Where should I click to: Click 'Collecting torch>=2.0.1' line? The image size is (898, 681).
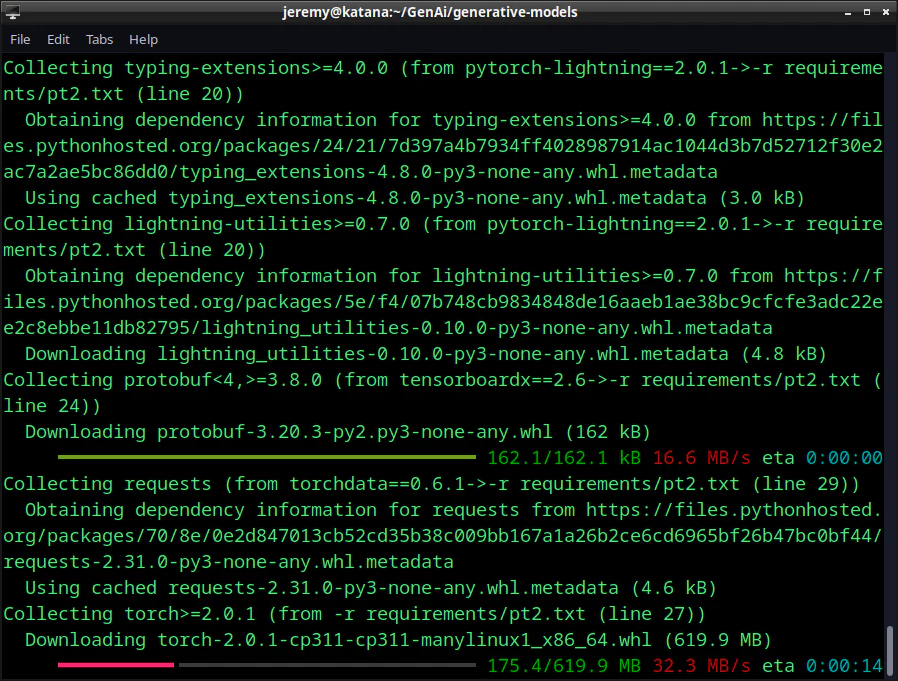pos(355,614)
